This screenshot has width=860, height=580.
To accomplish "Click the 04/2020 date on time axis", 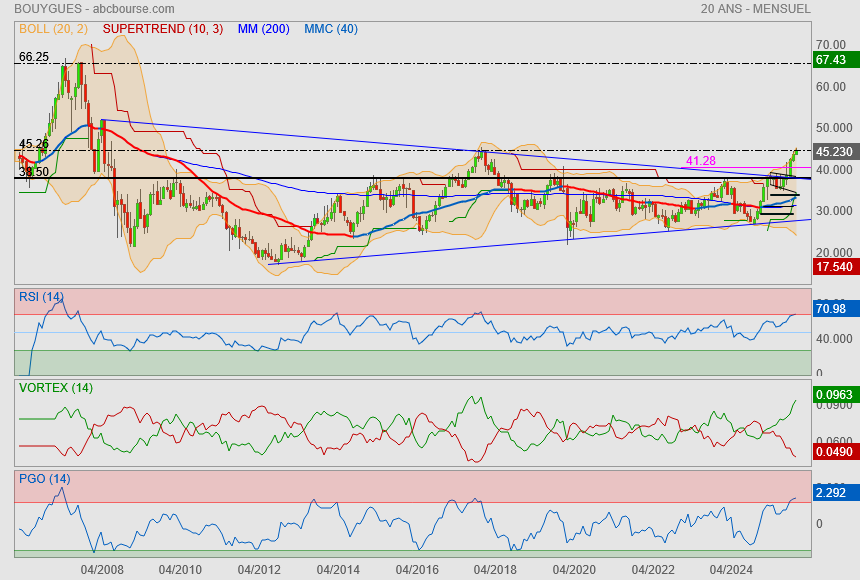I will click(x=574, y=570).
